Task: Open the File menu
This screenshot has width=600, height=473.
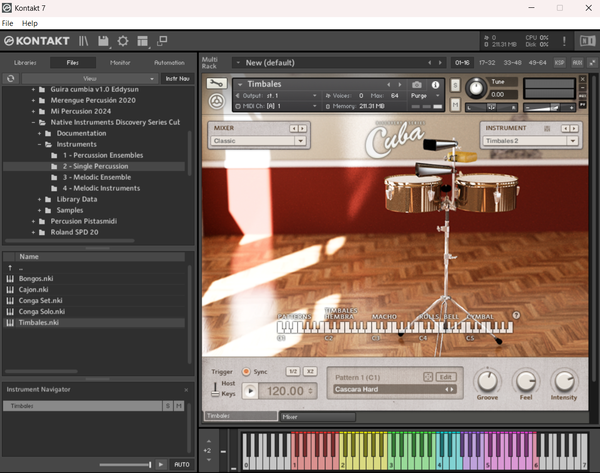Action: 7,22
